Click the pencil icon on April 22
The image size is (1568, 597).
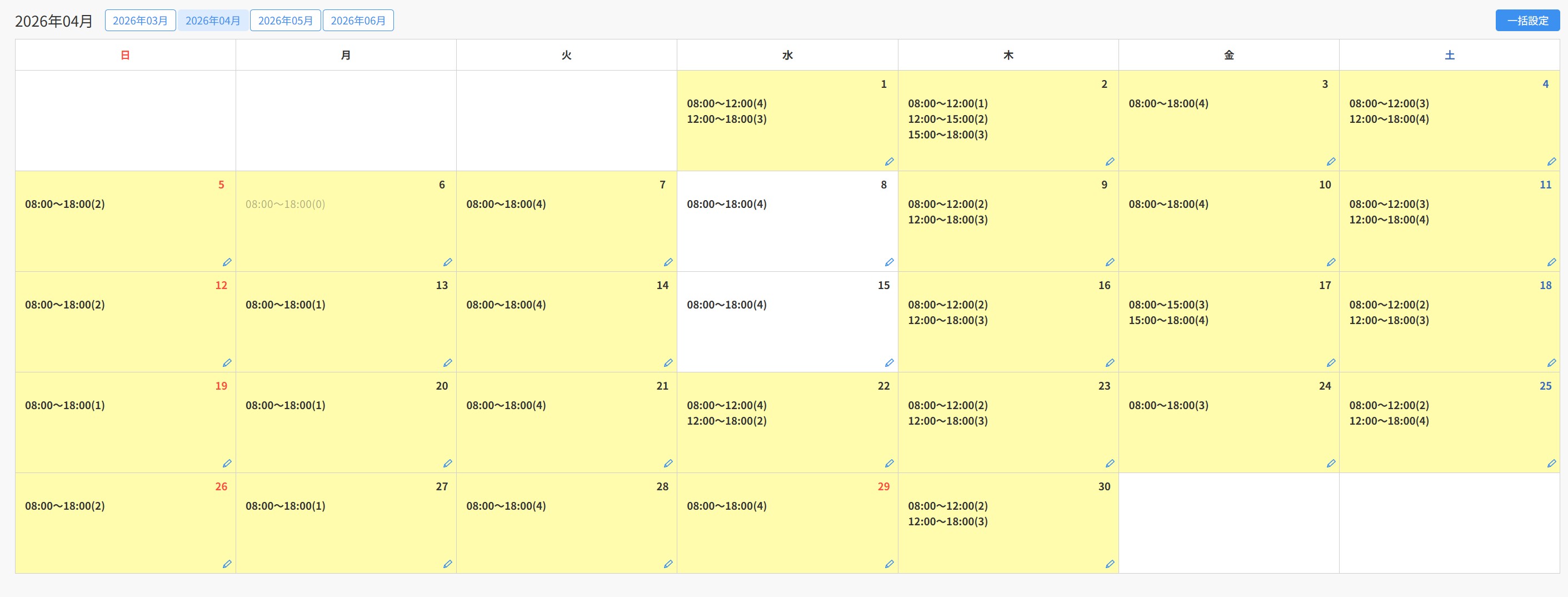[888, 463]
